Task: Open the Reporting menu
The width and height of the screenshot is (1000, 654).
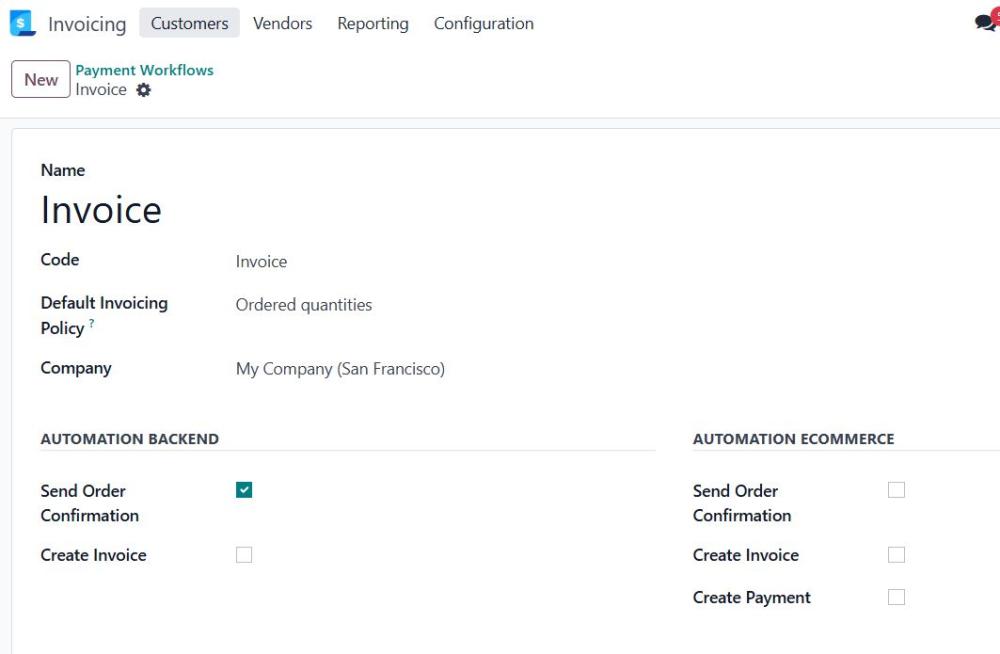Action: 373,23
